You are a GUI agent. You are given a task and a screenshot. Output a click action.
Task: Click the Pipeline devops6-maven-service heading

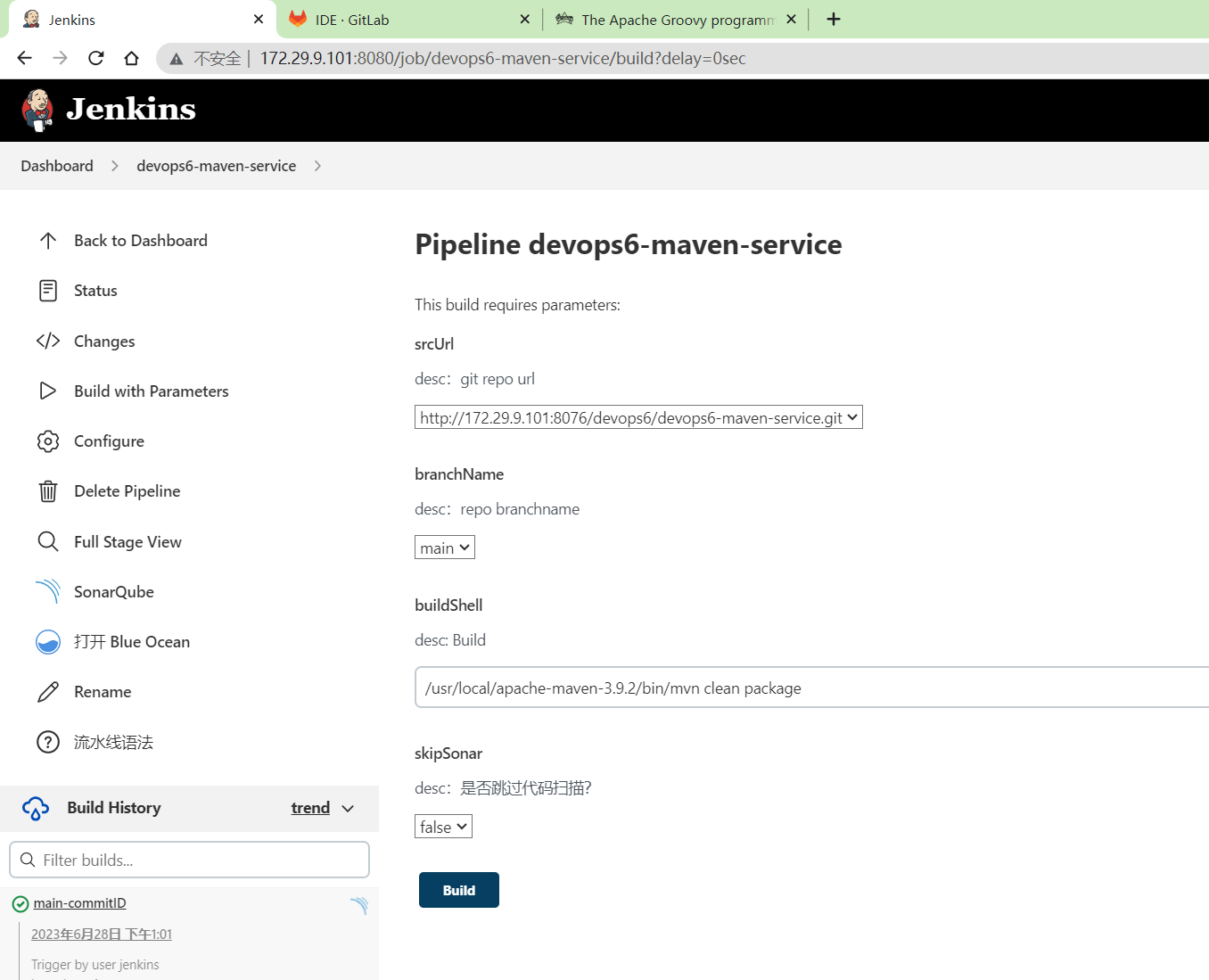point(629,244)
